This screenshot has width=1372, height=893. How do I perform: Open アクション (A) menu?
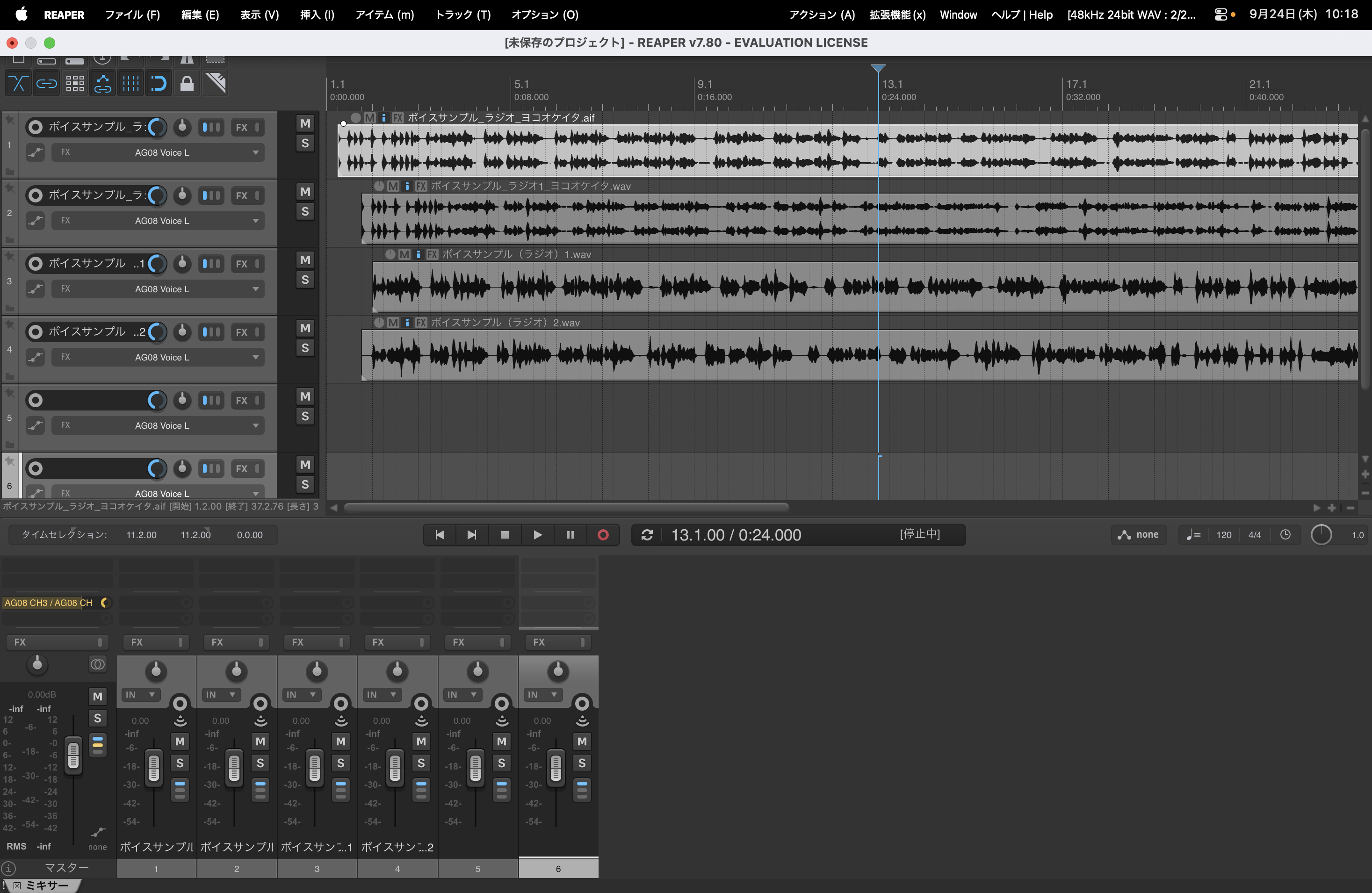click(822, 14)
